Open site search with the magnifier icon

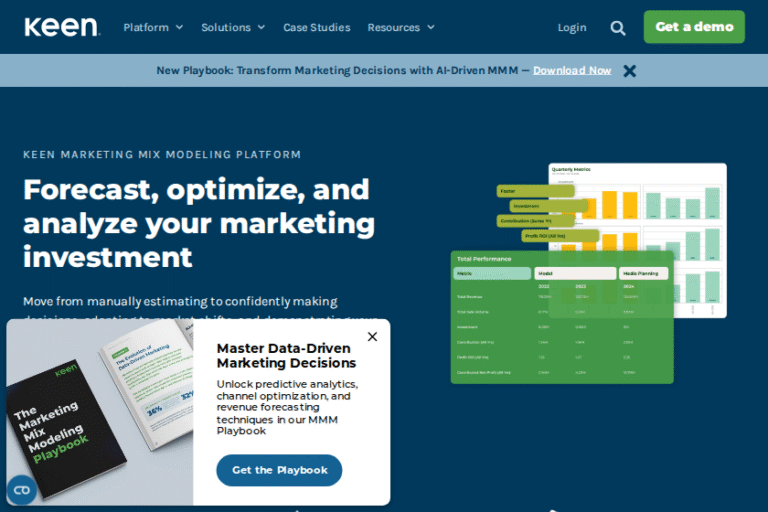pyautogui.click(x=618, y=28)
